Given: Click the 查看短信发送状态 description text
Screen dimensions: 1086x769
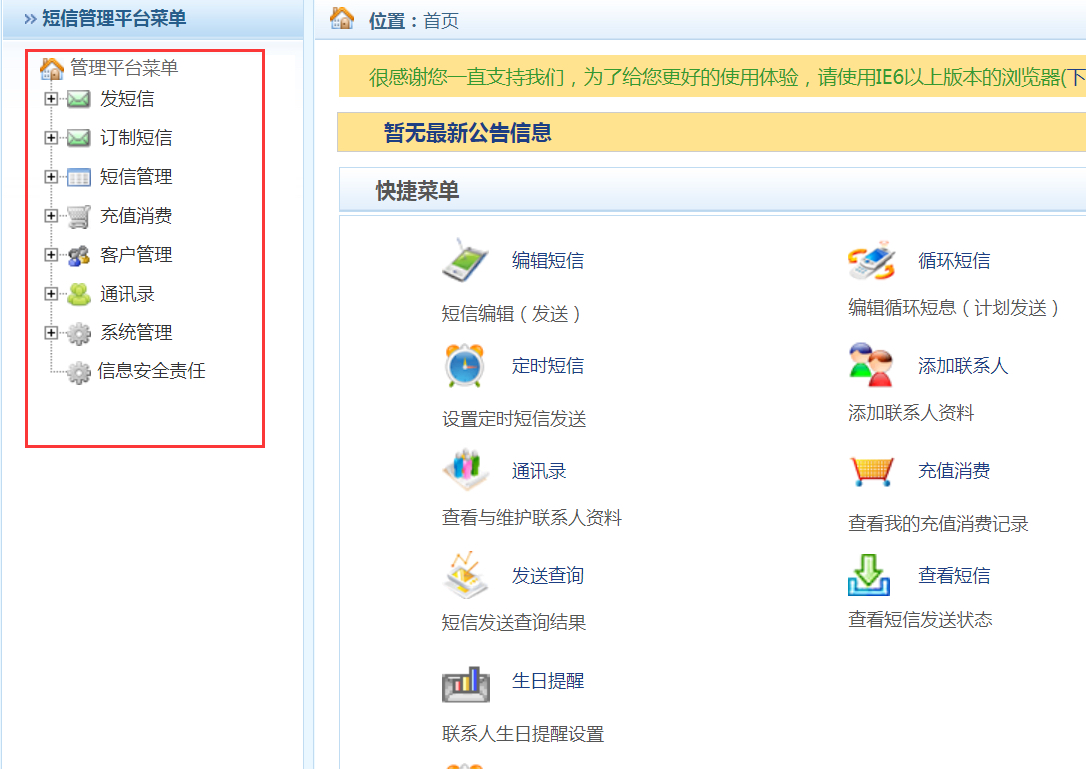Looking at the screenshot, I should click(920, 619).
